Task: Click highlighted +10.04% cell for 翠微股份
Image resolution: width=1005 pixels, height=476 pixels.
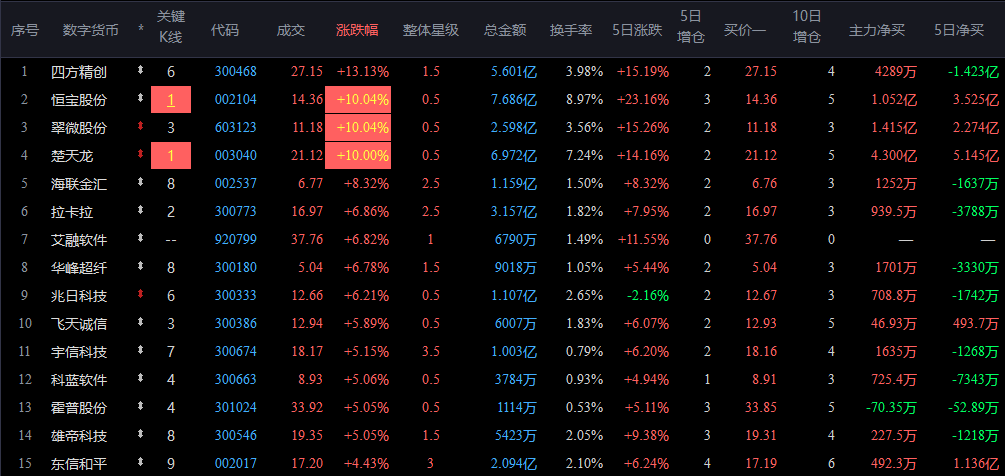Action: (358, 127)
